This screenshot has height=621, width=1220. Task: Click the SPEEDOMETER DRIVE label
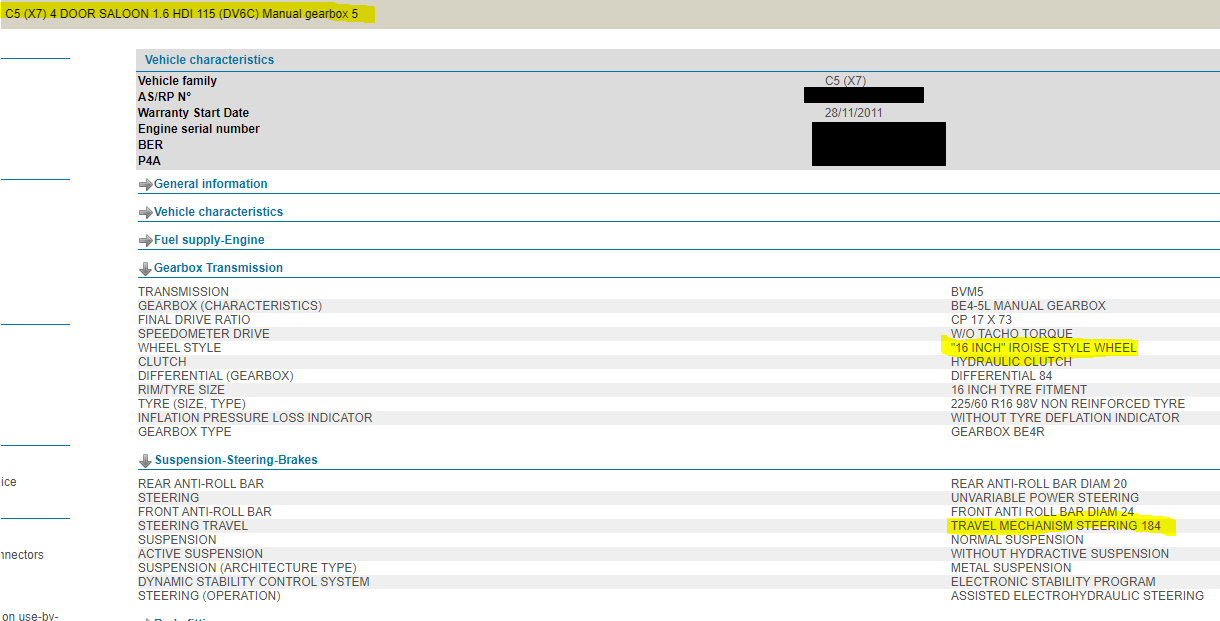[x=204, y=334]
